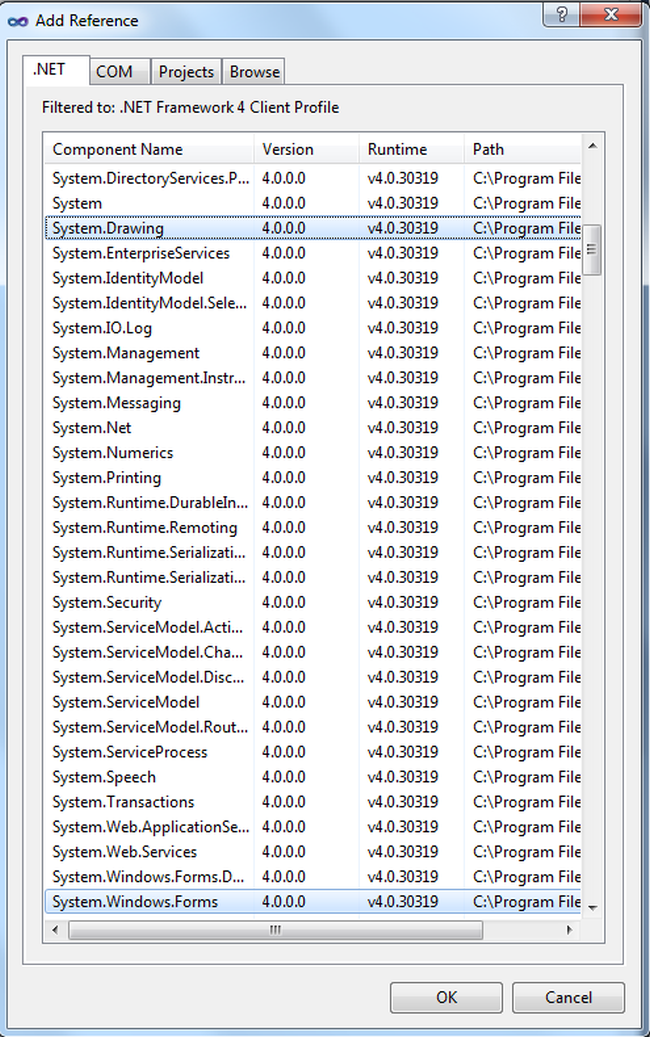Open the Browse tab
Viewport: 650px width, 1037px height.
click(254, 72)
